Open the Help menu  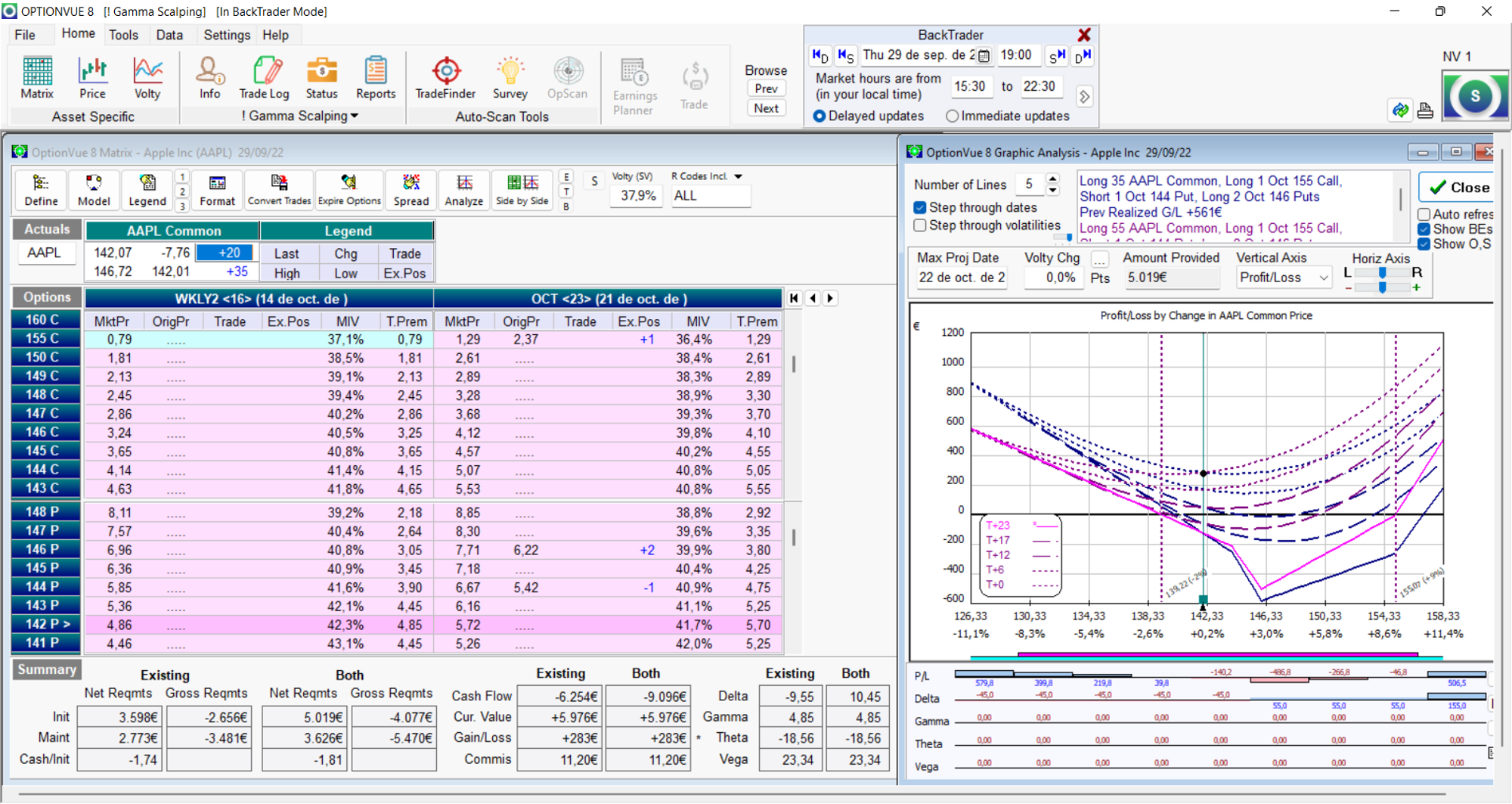275,35
